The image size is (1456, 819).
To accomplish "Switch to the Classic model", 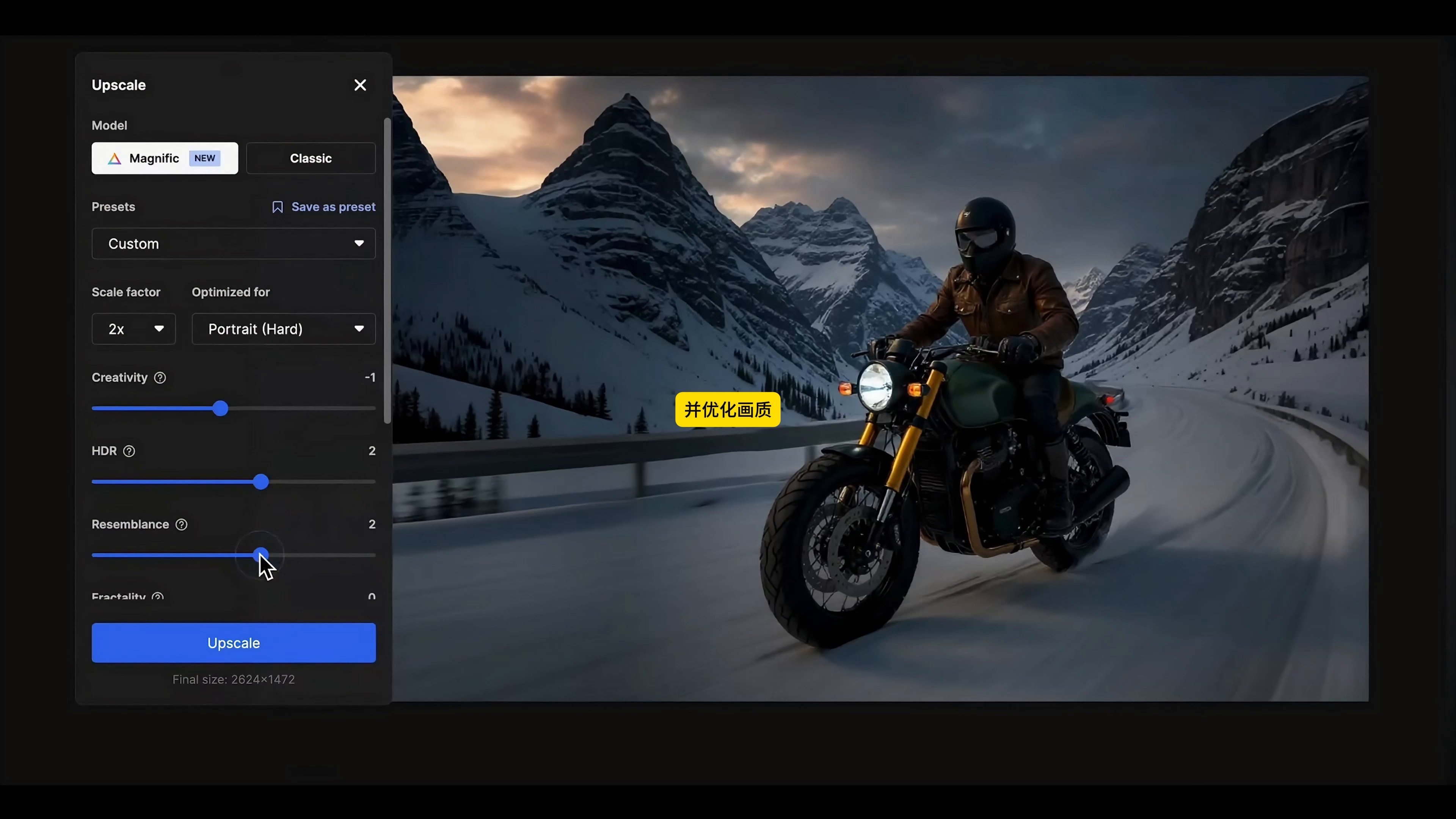I will coord(311,158).
